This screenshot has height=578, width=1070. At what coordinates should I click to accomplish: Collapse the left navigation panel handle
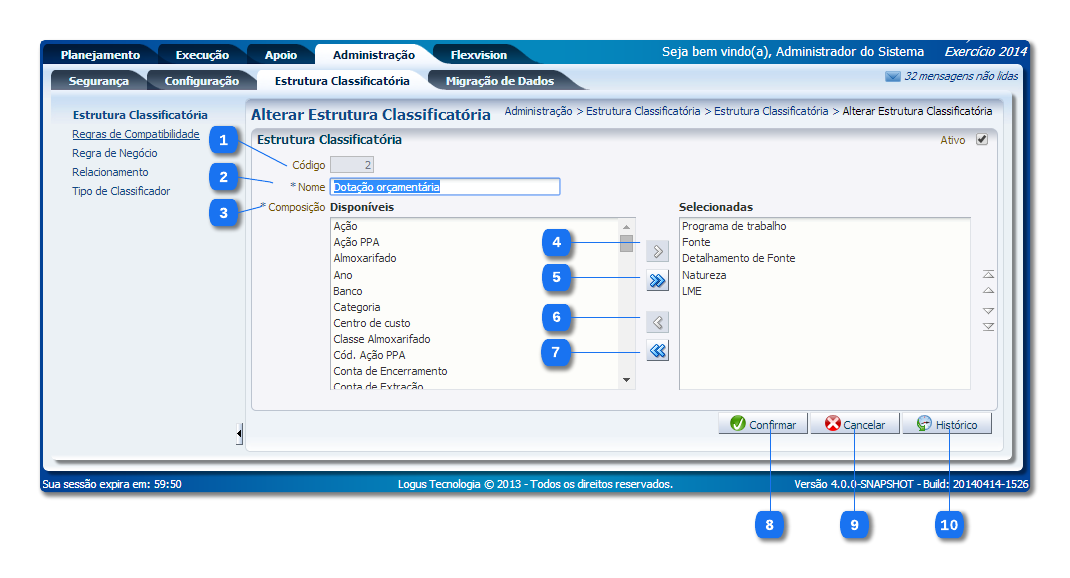[x=239, y=432]
